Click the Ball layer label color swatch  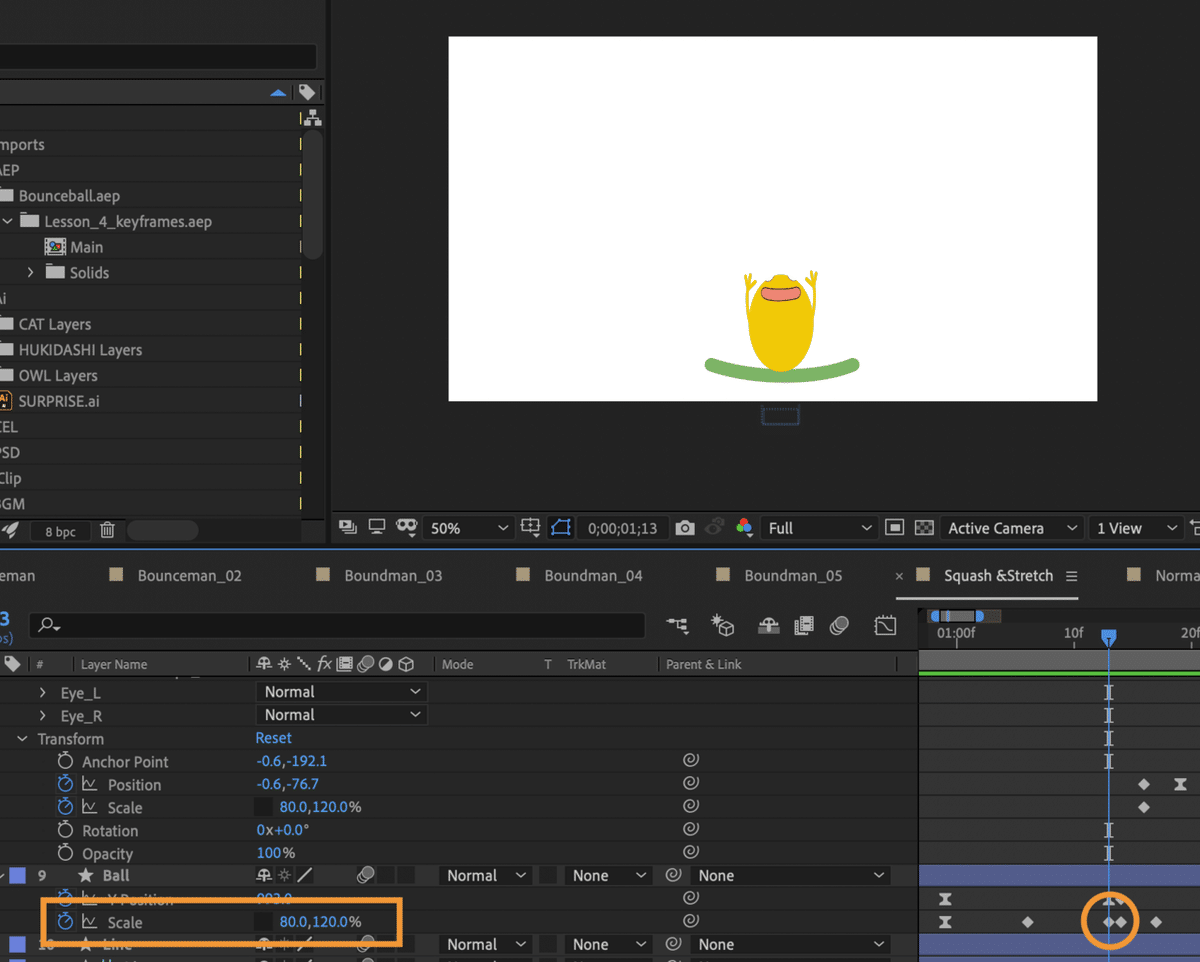pos(17,875)
